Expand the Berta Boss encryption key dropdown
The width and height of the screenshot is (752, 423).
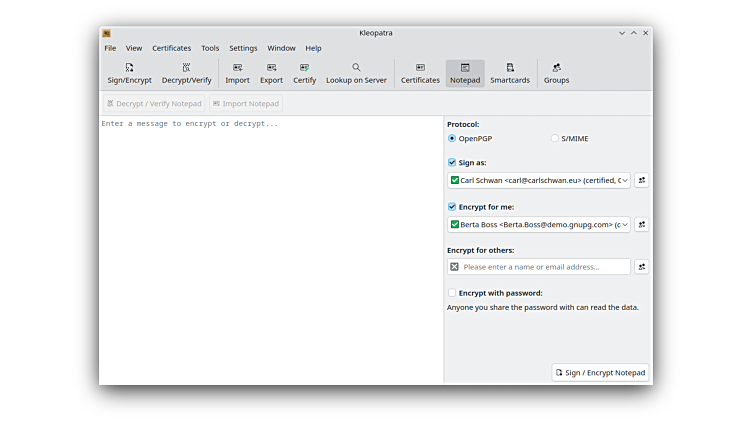[625, 225]
